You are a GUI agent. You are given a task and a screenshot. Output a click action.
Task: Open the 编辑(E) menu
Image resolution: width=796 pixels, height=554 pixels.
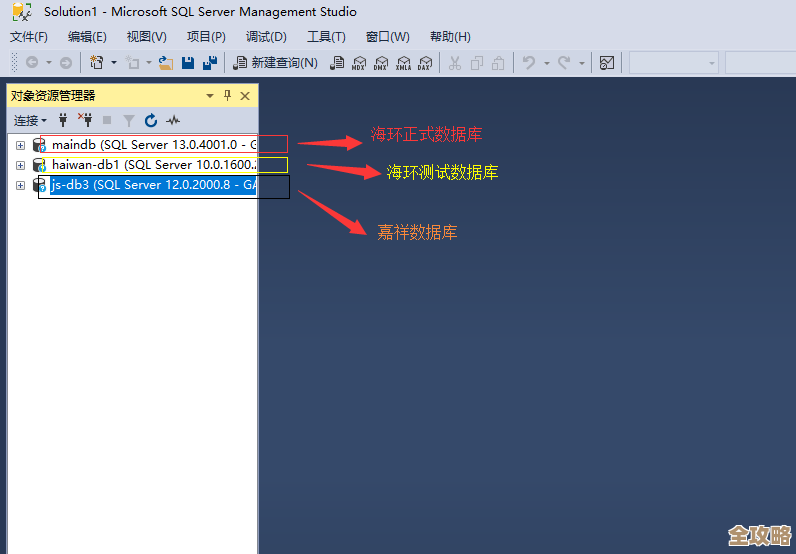coord(87,37)
